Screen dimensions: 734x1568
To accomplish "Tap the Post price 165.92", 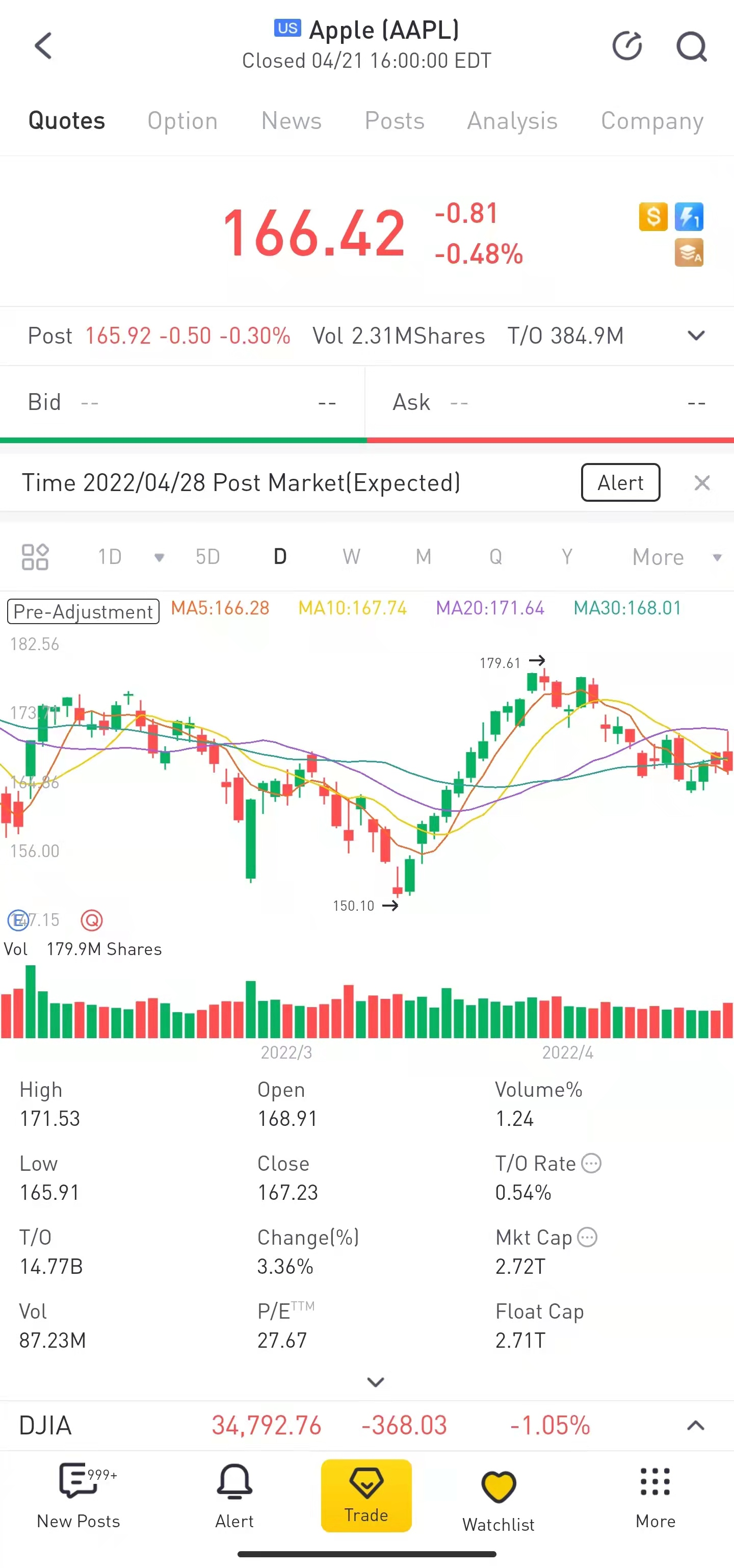I will [x=118, y=336].
